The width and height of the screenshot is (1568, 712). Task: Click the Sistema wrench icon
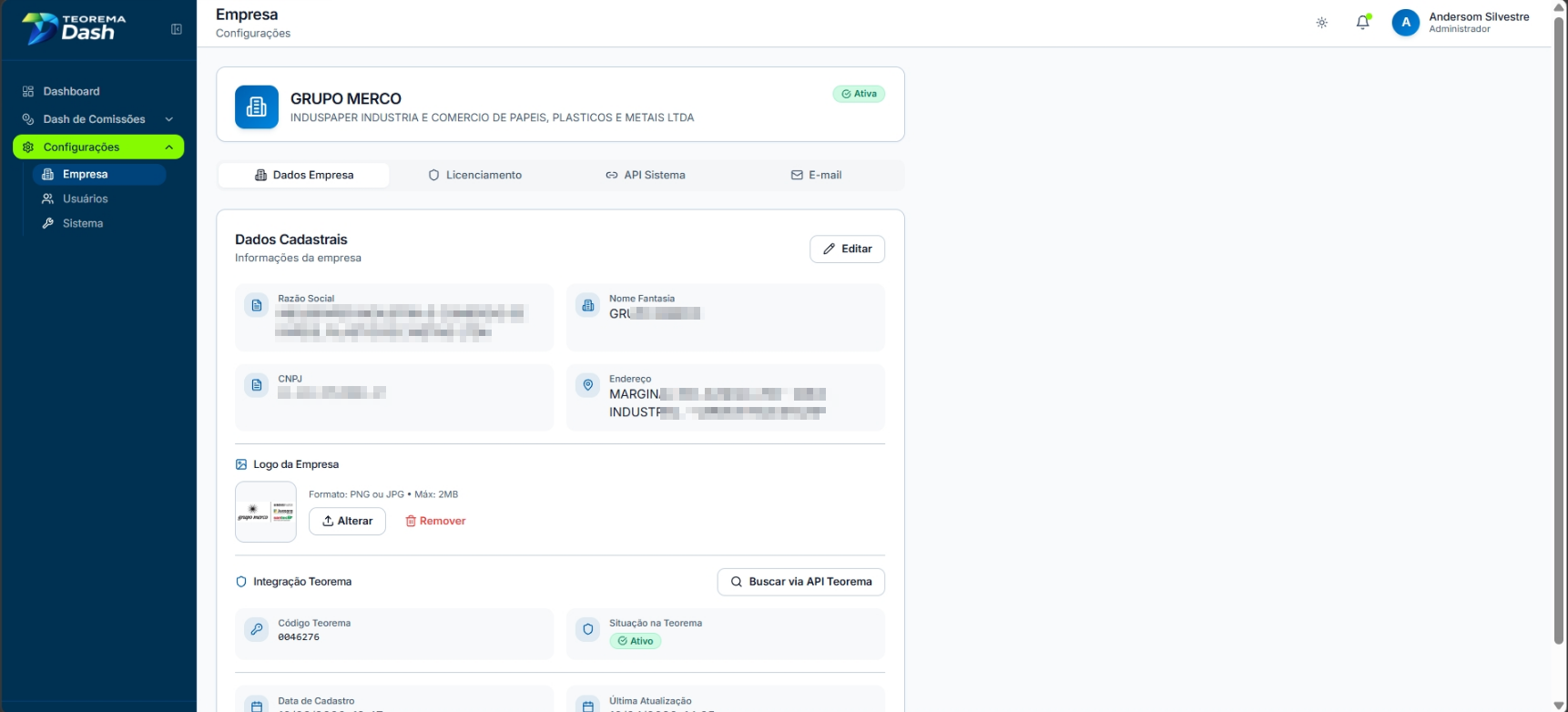pos(48,223)
